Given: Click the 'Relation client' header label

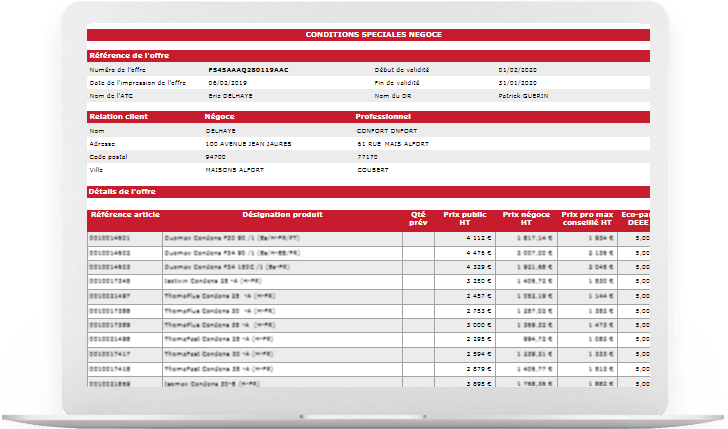Looking at the screenshot, I should click(121, 116).
